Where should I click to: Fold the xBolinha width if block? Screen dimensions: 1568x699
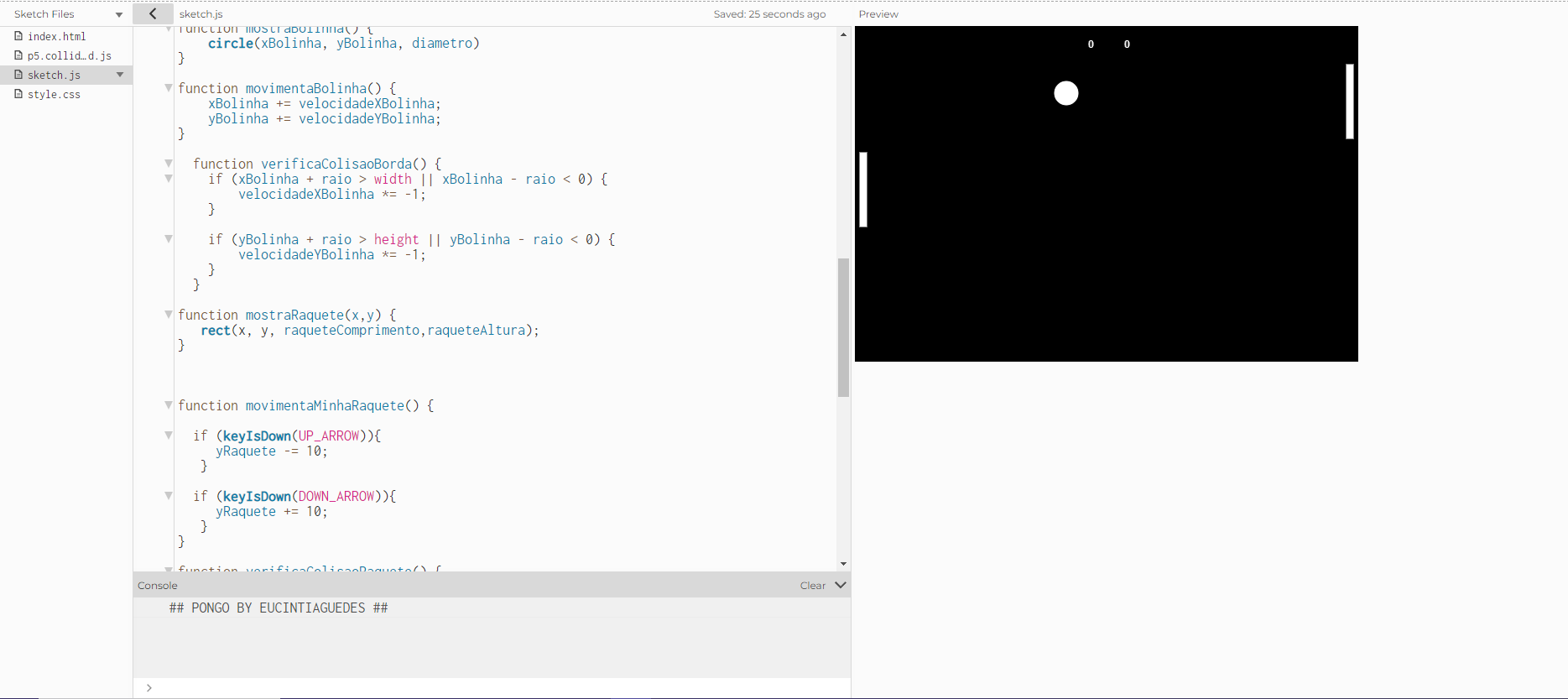169,179
